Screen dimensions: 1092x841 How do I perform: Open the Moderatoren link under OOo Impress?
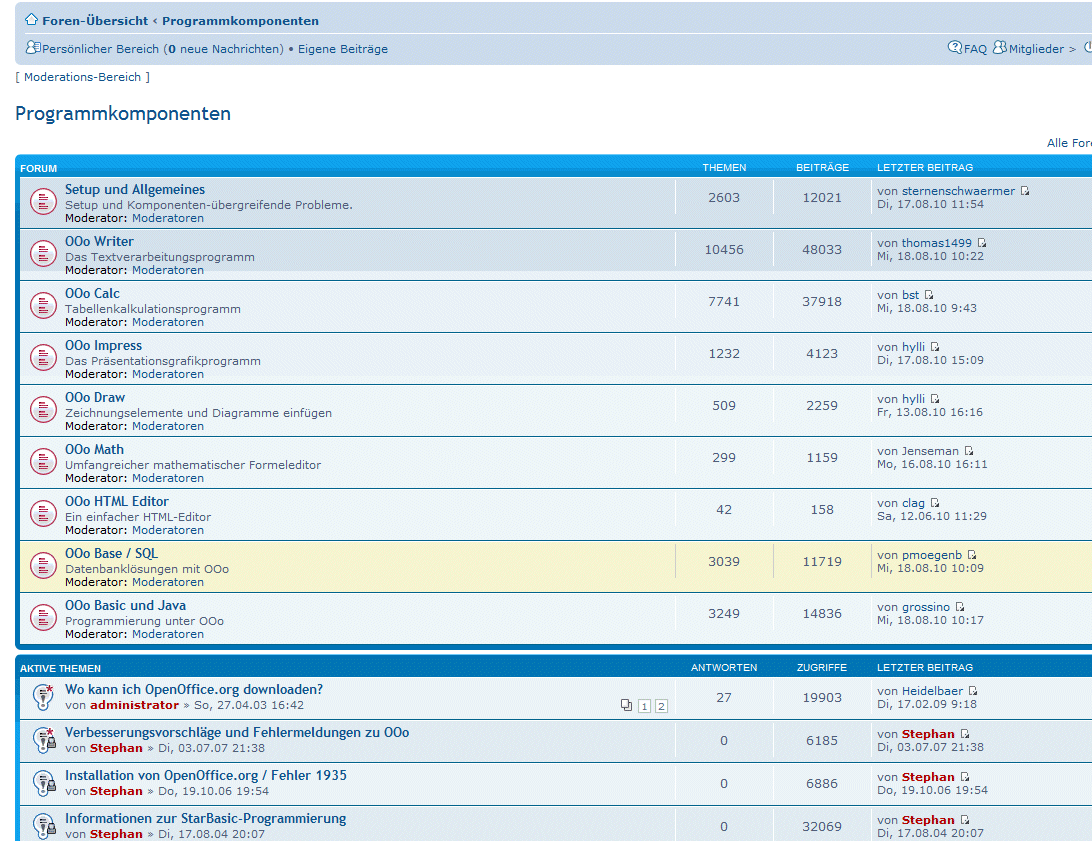pyautogui.click(x=168, y=374)
